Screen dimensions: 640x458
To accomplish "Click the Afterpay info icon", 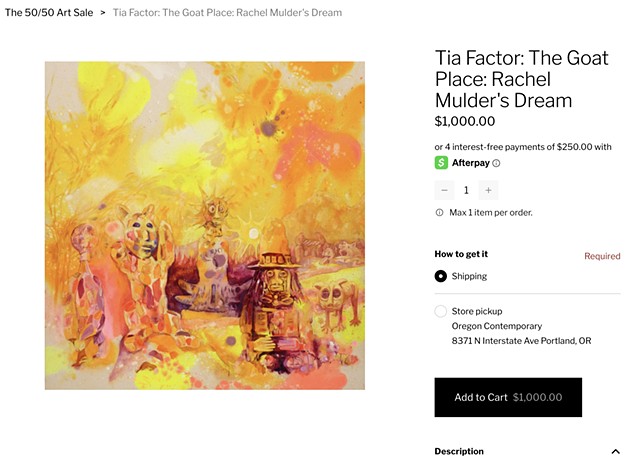I will (496, 163).
